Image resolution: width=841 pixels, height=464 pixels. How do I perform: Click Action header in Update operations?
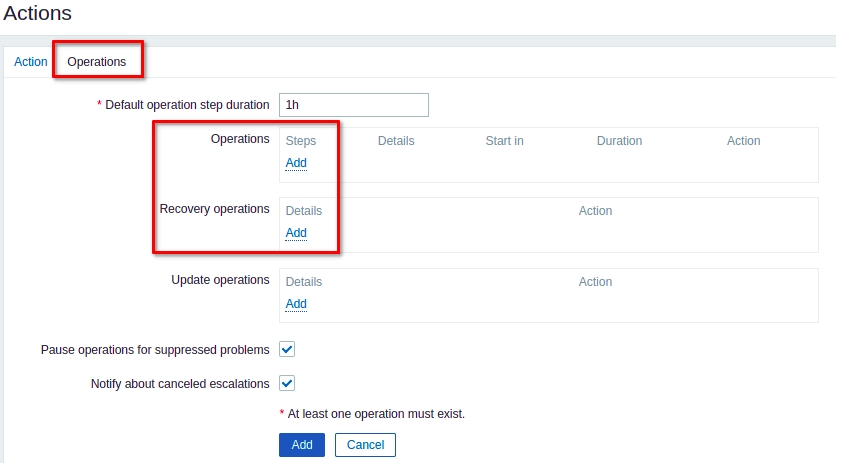(595, 282)
